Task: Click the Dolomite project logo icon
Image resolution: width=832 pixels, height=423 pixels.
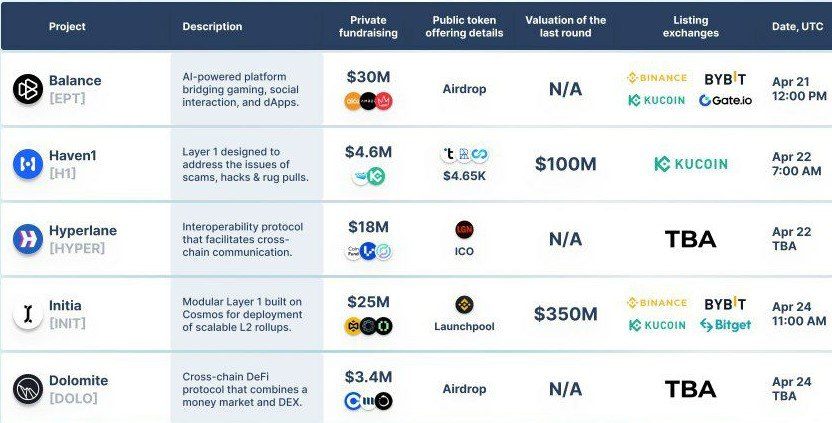Action: (x=27, y=388)
